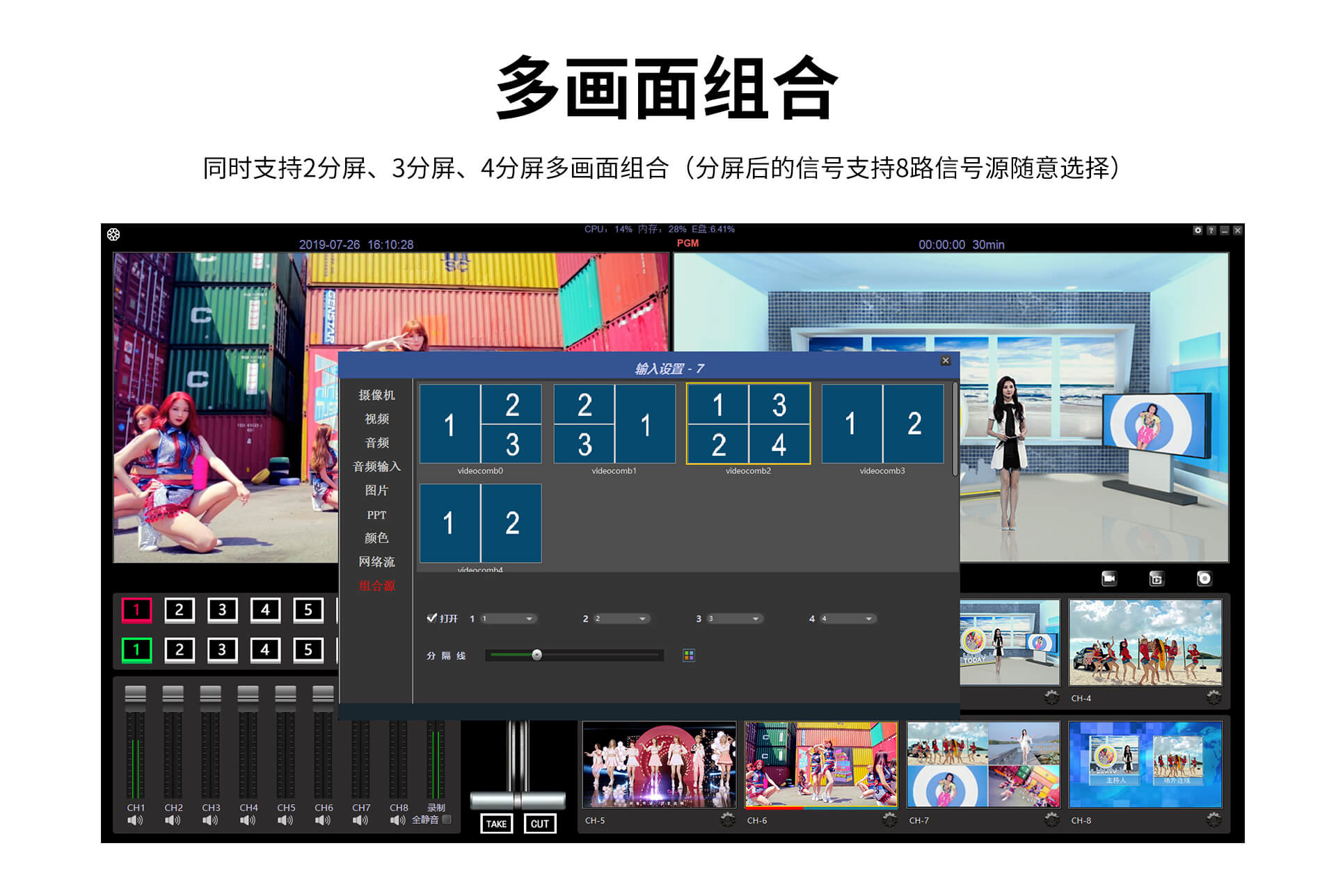Switch to the 音频 category

(x=376, y=442)
